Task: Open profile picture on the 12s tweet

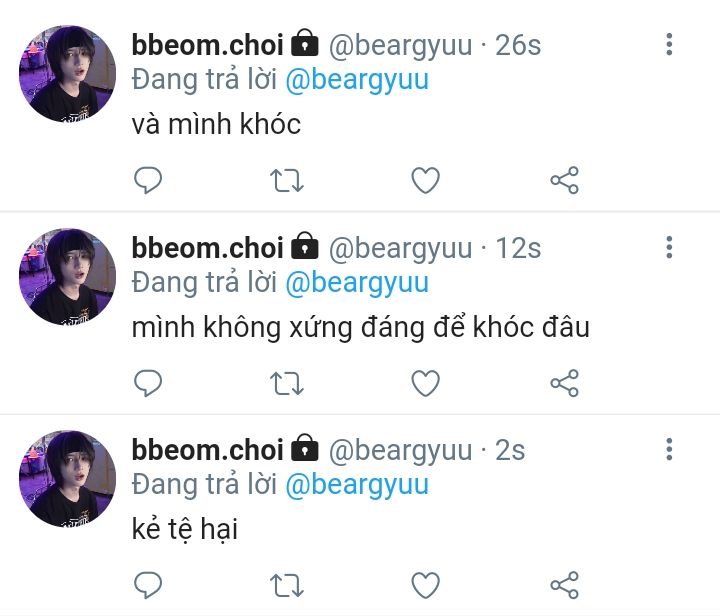Action: click(x=68, y=277)
